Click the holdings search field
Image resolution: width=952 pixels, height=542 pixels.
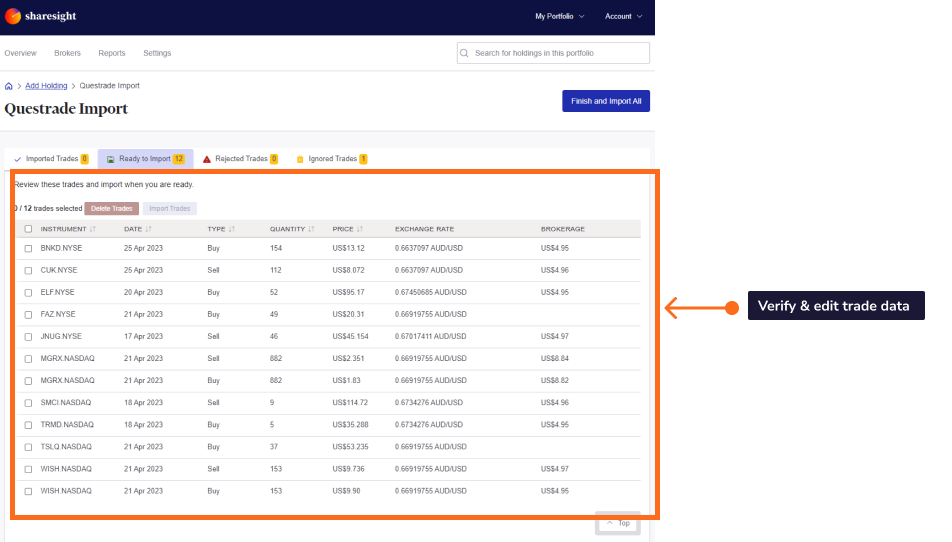553,53
